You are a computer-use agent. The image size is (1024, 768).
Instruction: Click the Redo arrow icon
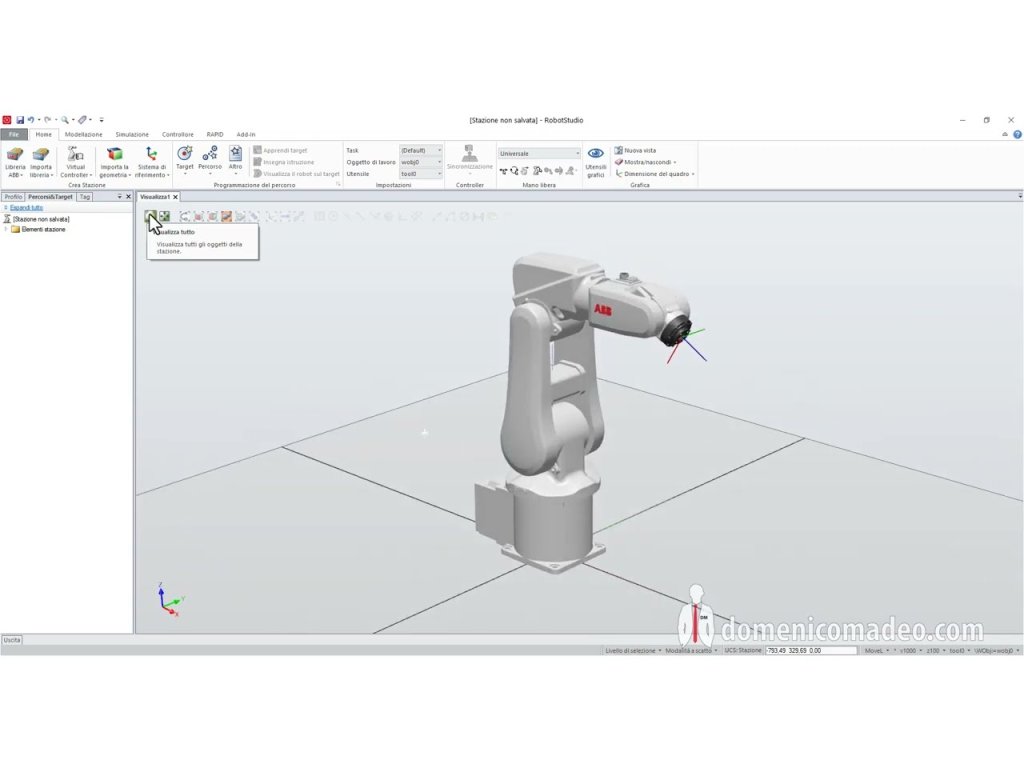[x=48, y=120]
